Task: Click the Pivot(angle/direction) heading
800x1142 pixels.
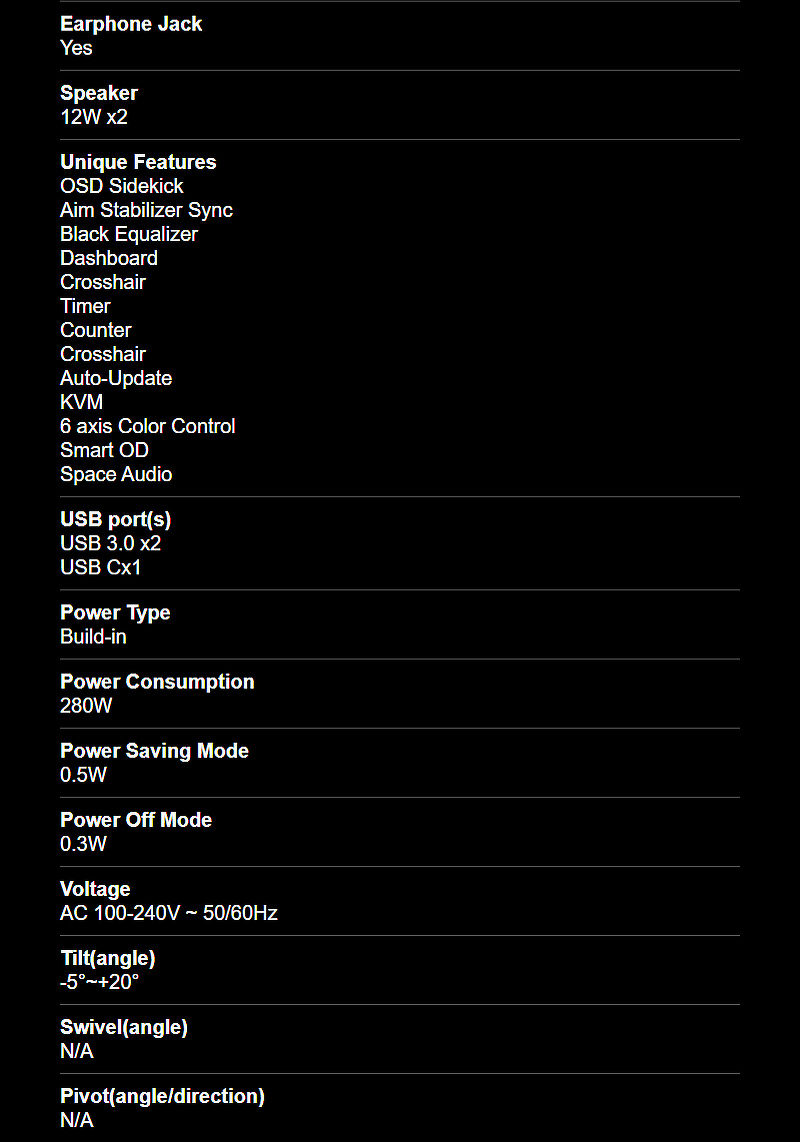Action: 162,1096
